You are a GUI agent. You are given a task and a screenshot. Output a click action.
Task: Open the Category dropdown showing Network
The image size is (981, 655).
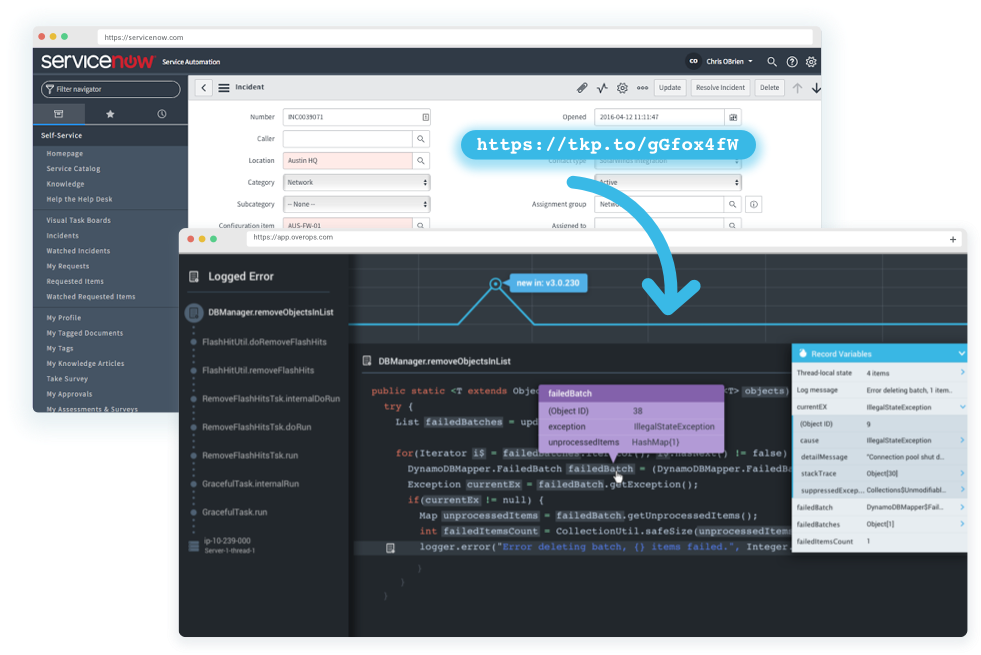click(x=357, y=183)
